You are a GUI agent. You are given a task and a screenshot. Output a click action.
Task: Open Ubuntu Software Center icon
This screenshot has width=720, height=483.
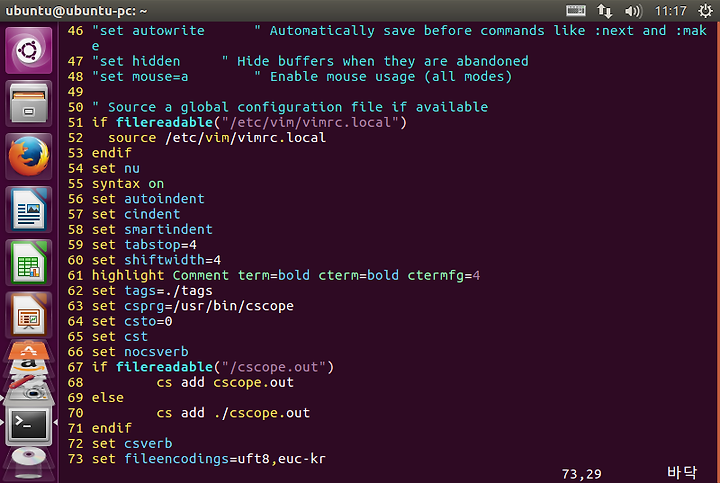coord(28,351)
